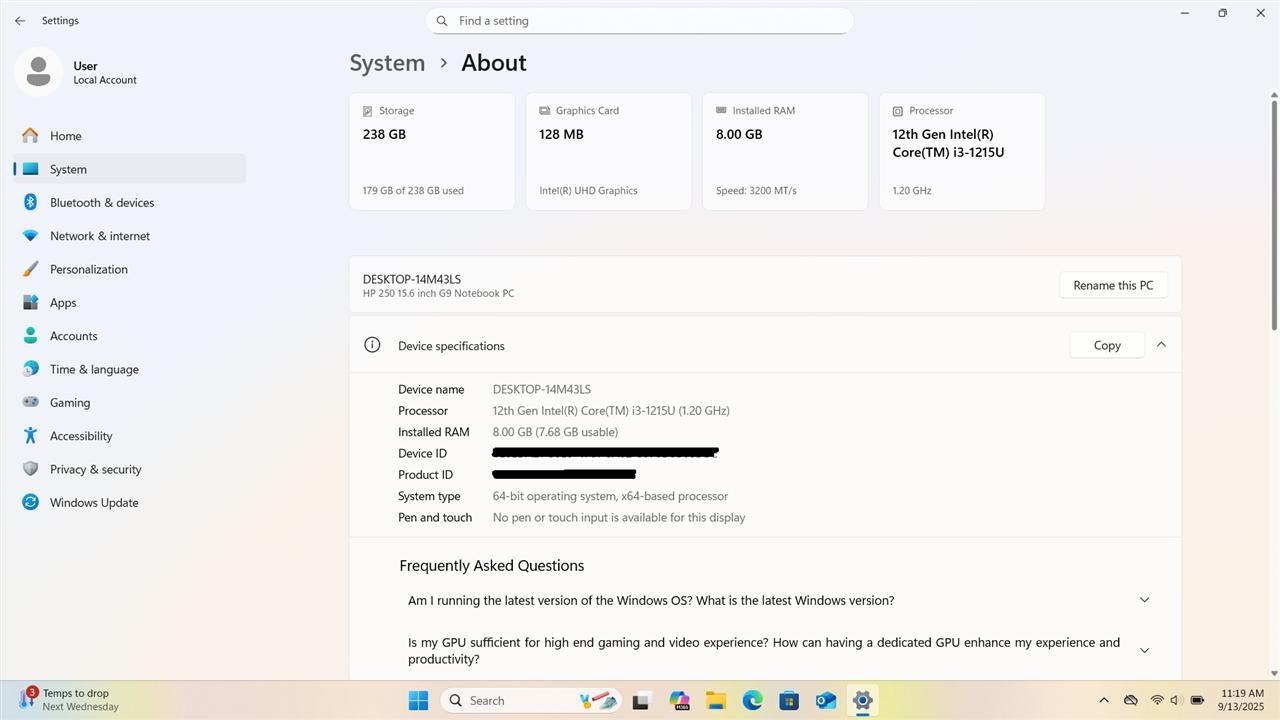This screenshot has width=1280, height=720.
Task: Open Outlook from the taskbar
Action: click(x=826, y=700)
